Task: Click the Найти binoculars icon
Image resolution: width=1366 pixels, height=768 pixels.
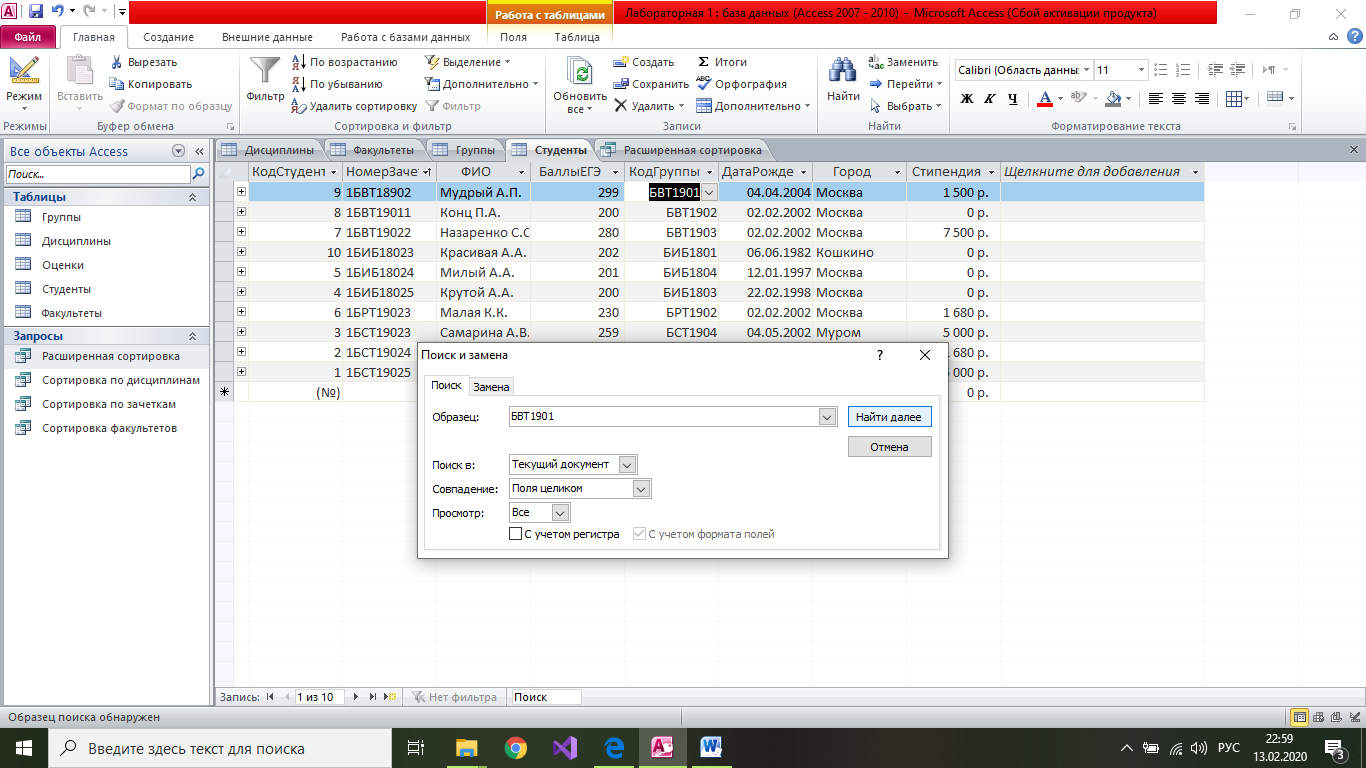Action: pyautogui.click(x=843, y=70)
